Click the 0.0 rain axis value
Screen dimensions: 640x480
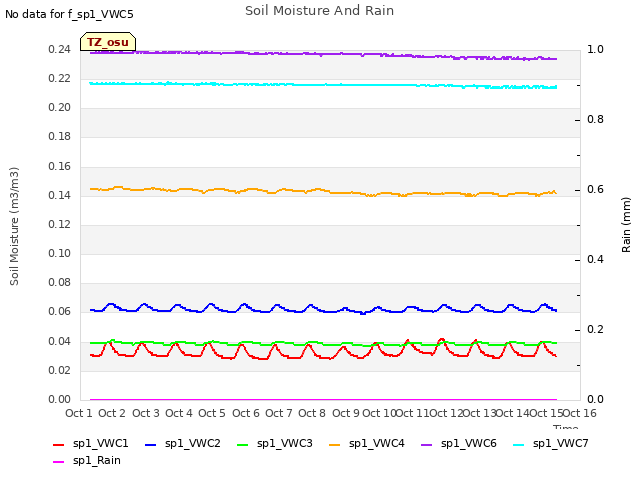595,399
